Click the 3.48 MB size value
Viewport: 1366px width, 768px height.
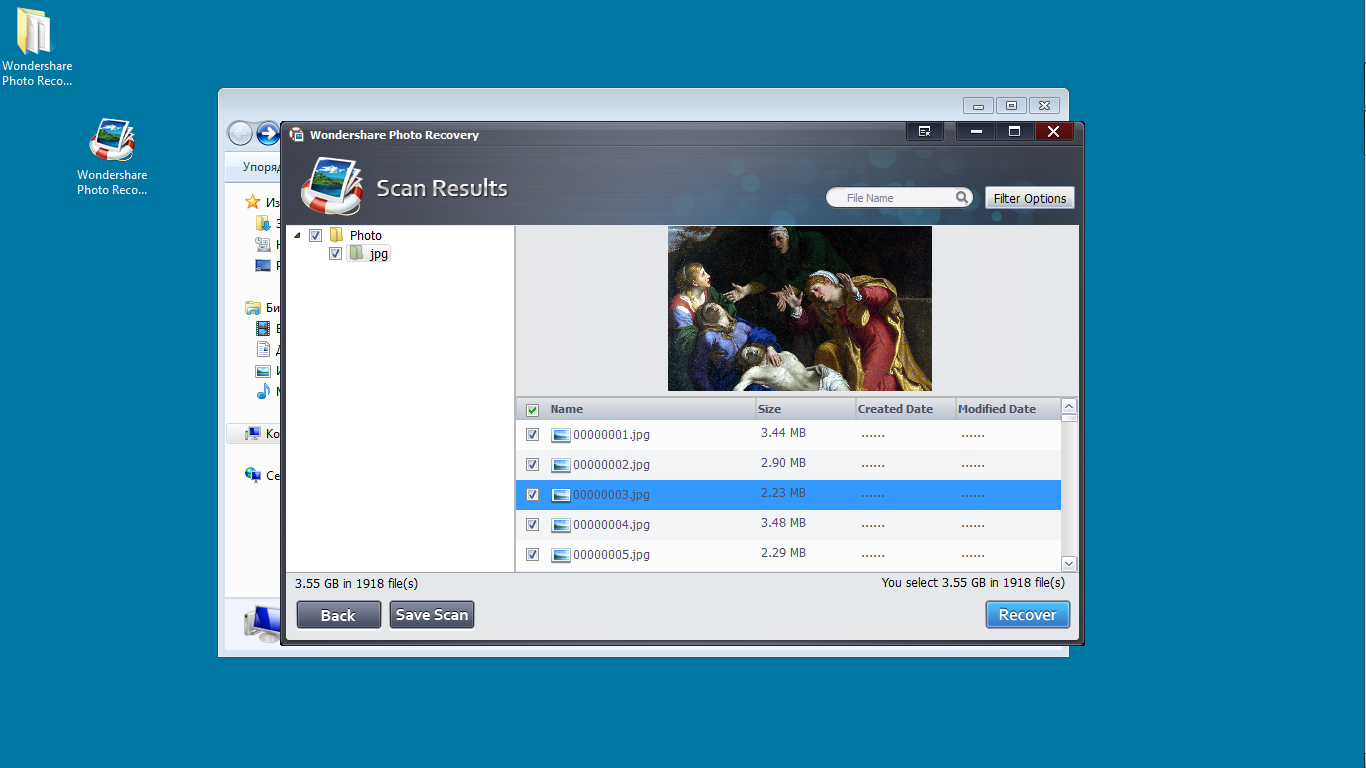(x=783, y=523)
